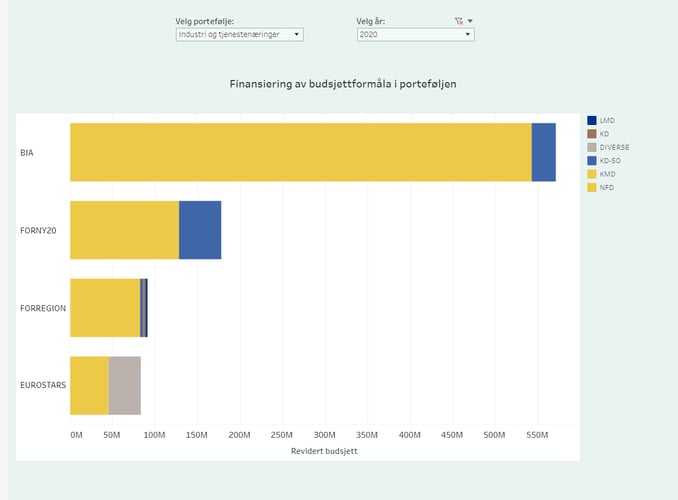Select the yellow FORNY20 bar segment
The image size is (678, 500).
124,230
